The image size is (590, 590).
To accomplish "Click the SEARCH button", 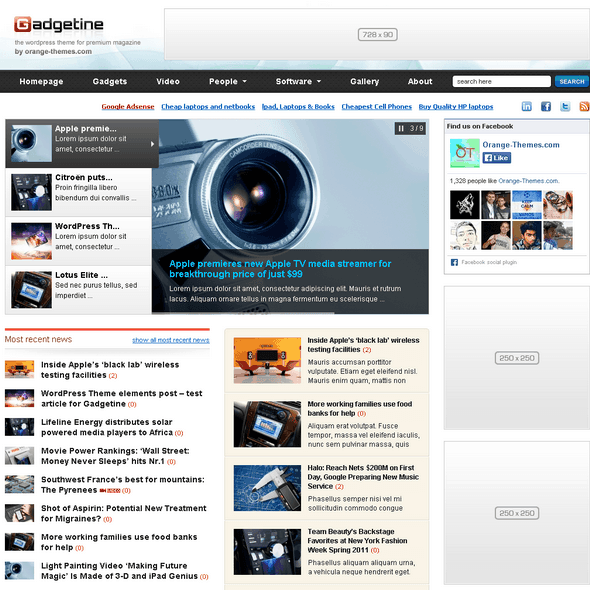I will pyautogui.click(x=572, y=81).
